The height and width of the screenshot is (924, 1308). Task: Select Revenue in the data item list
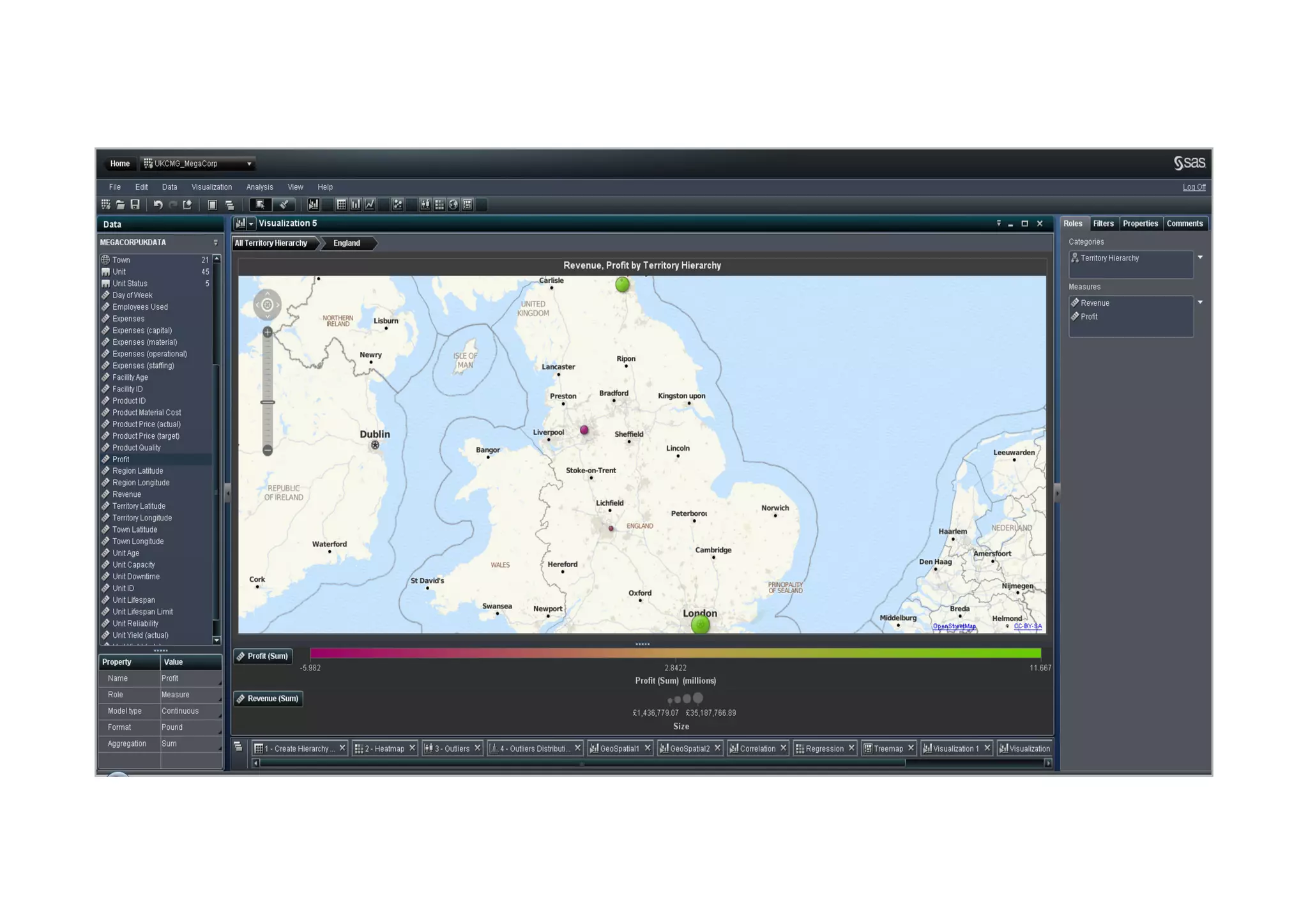(126, 495)
